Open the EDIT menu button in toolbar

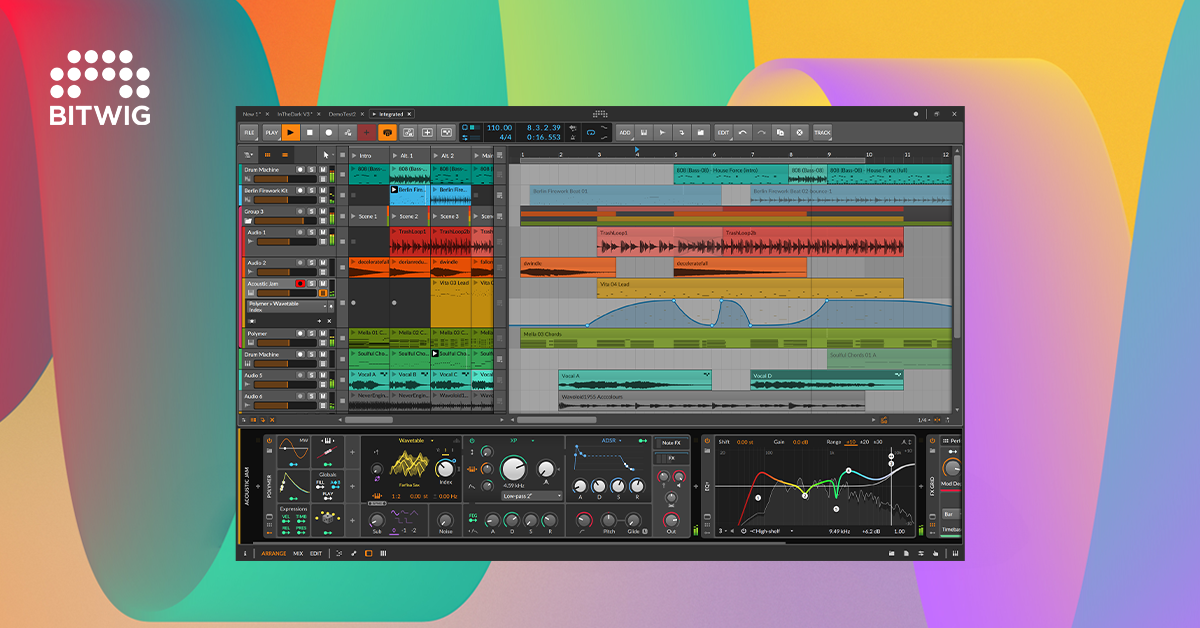pos(723,132)
